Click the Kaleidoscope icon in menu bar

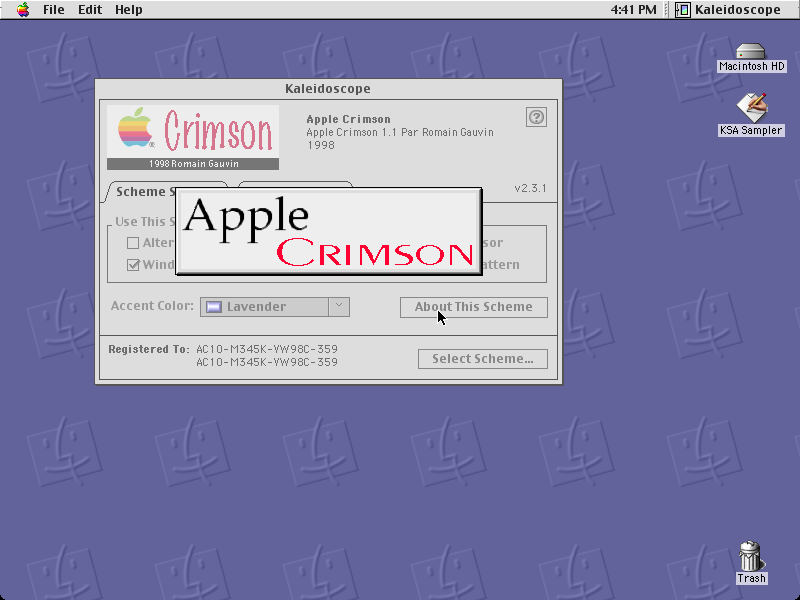(683, 10)
